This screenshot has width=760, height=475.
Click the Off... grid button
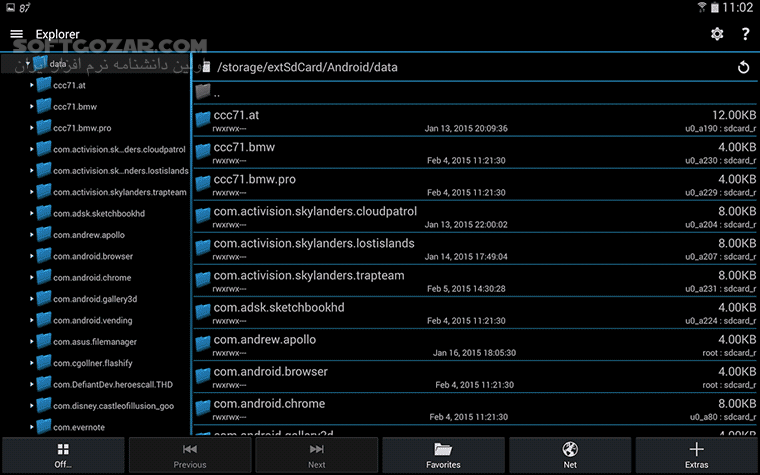pos(63,455)
